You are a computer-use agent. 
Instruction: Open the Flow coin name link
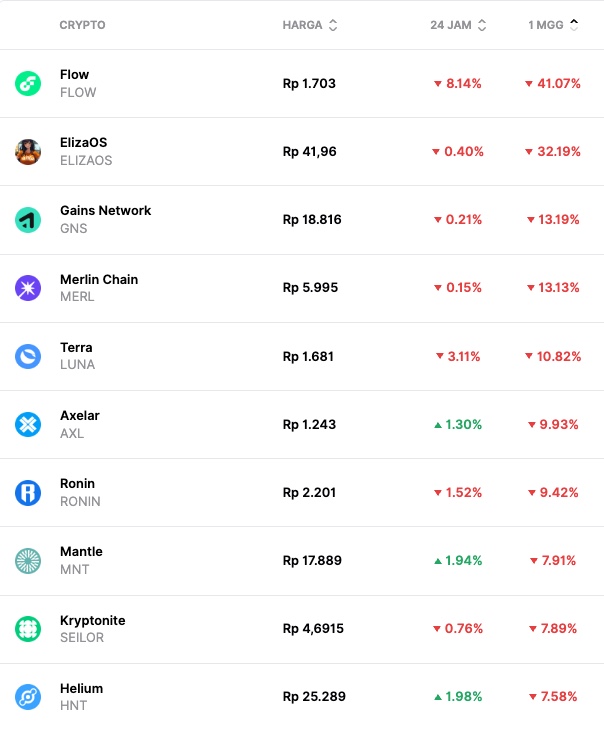click(x=75, y=75)
